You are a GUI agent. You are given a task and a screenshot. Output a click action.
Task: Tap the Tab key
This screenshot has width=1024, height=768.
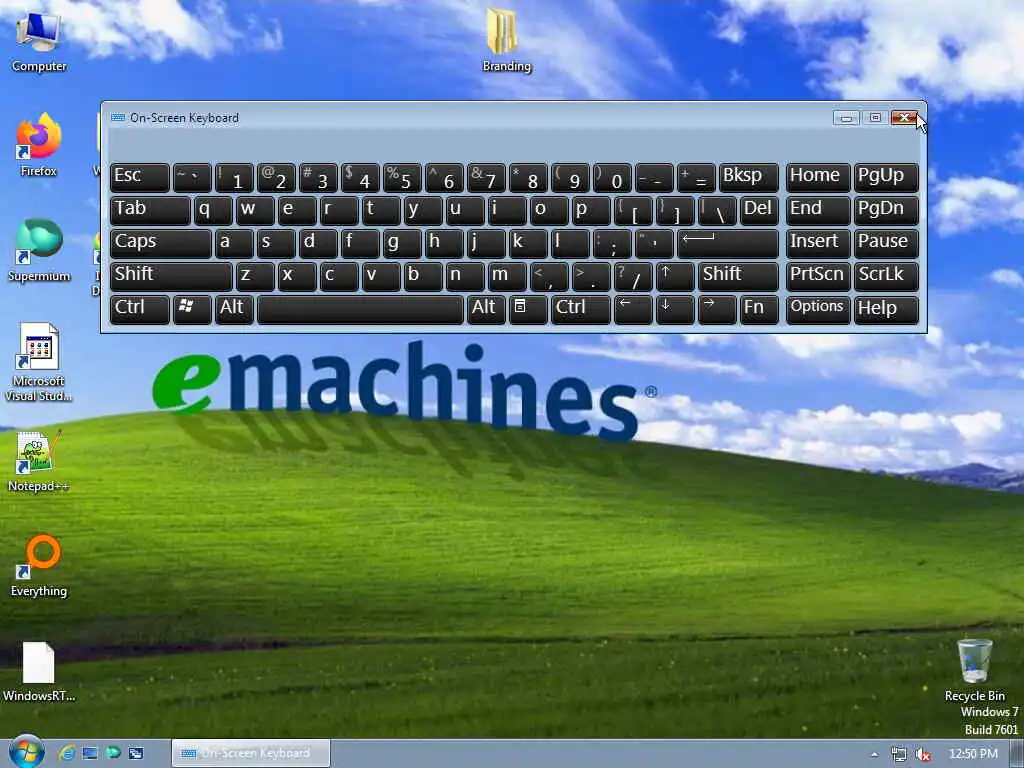coord(150,211)
